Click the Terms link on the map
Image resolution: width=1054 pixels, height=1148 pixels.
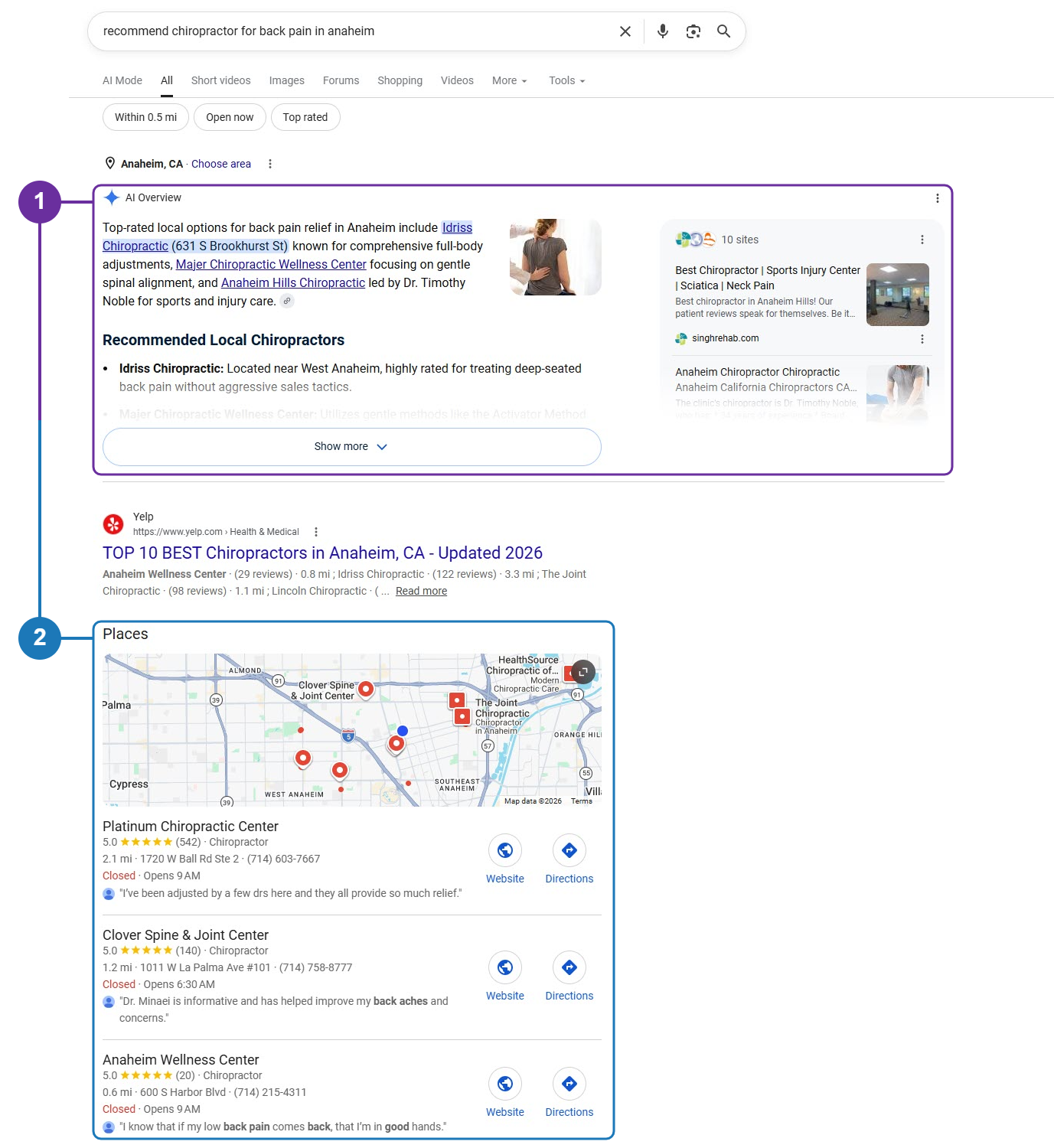point(582,801)
